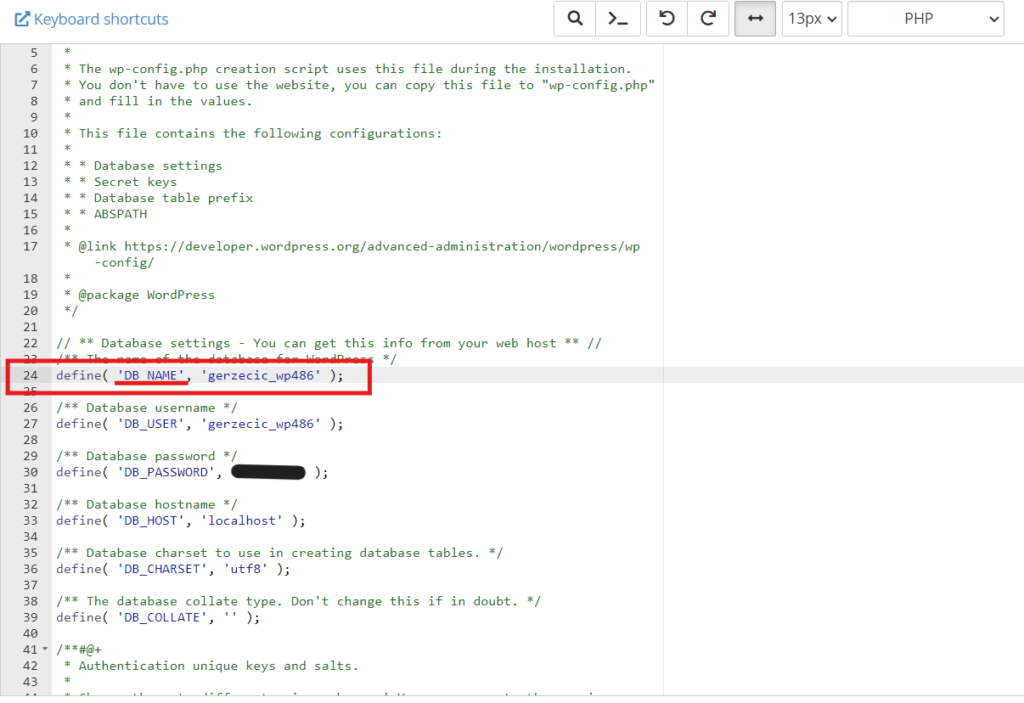Redo the last undone edit

(x=708, y=18)
